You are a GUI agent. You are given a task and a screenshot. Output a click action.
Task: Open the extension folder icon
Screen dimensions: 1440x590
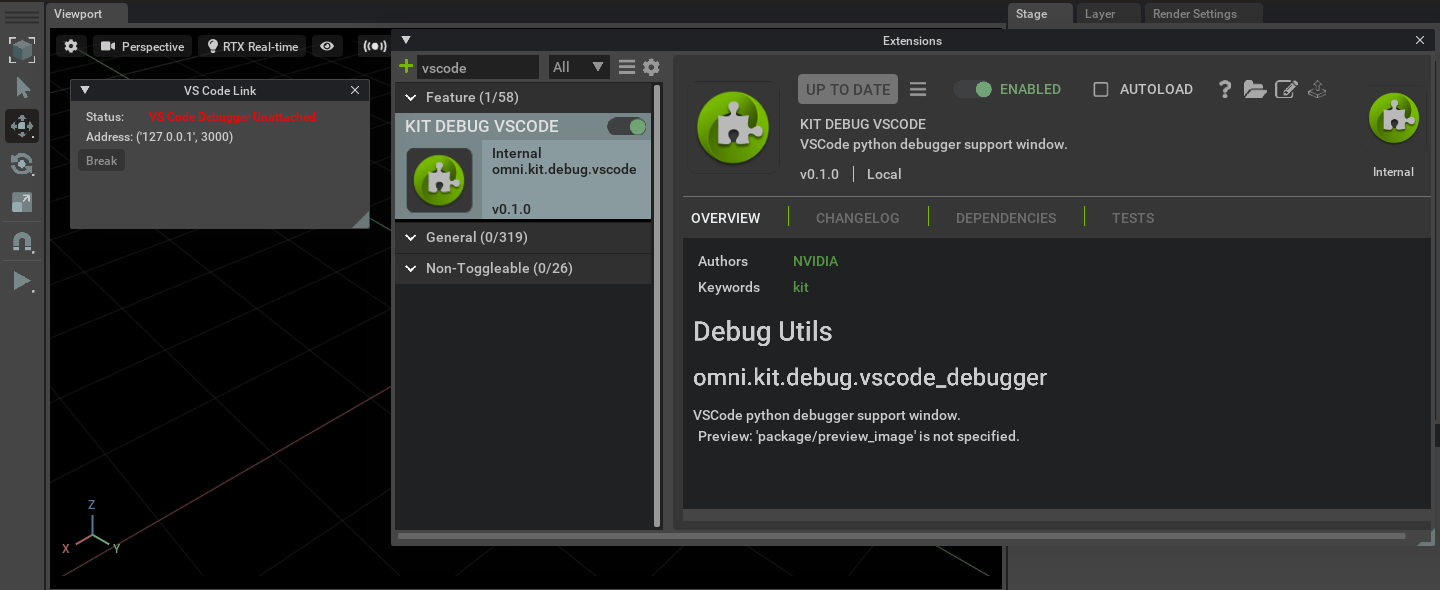[x=1255, y=89]
